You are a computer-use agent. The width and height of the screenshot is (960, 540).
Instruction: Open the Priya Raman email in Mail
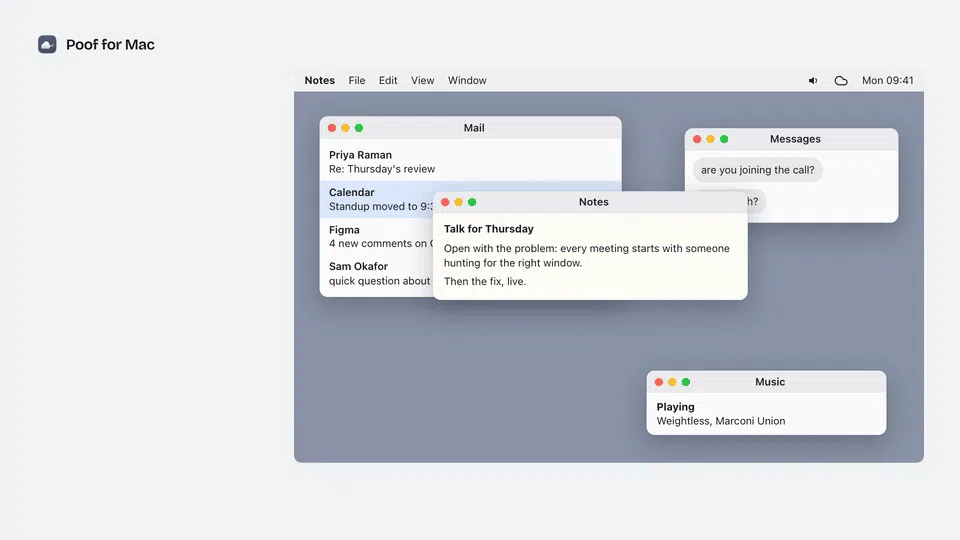[470, 162]
